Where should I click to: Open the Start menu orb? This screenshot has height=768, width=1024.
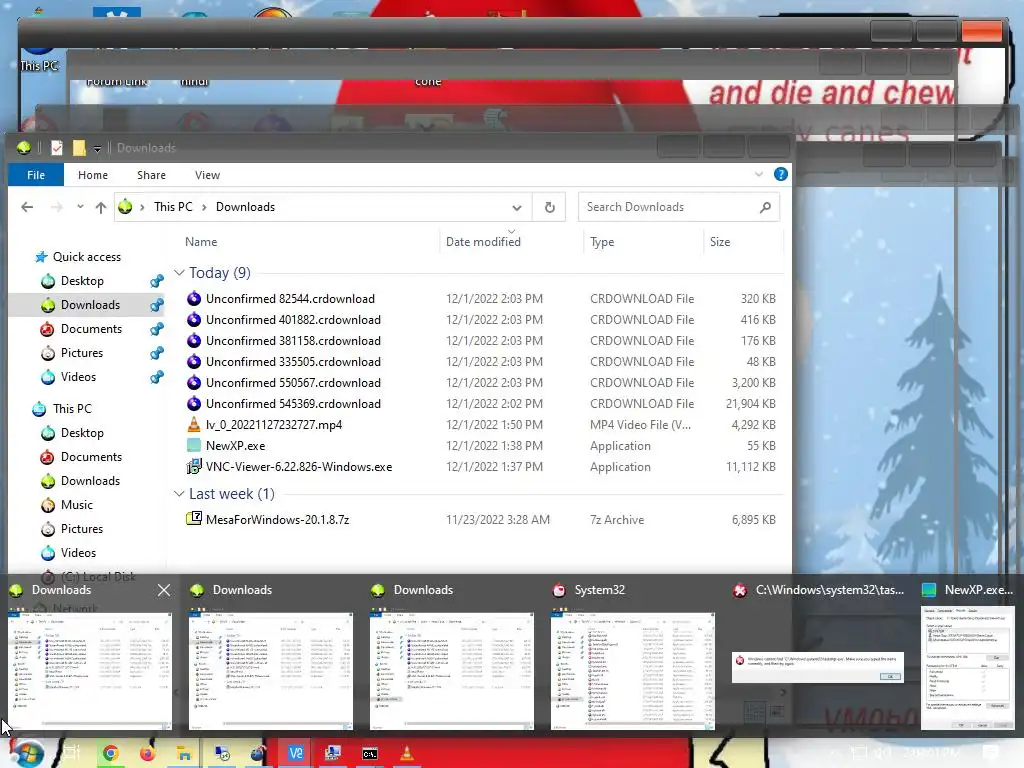(26, 753)
